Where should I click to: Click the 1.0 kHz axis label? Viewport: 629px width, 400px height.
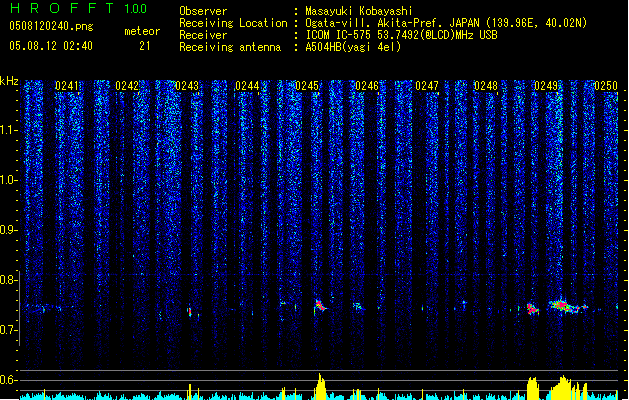9,180
